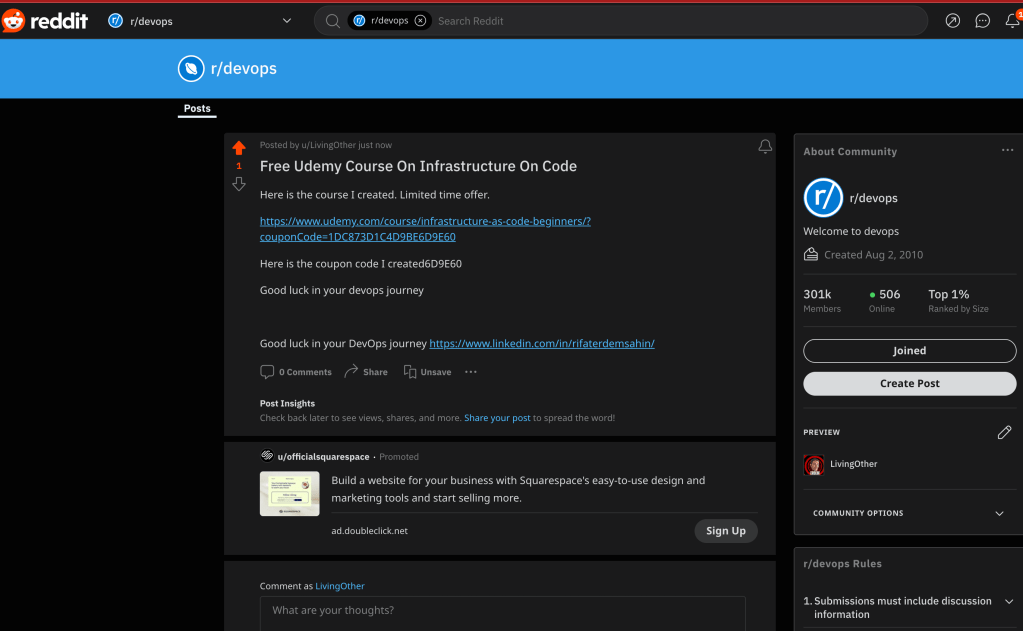The height and width of the screenshot is (631, 1023).
Task: Open About Community three-dot menu
Action: tap(1007, 150)
